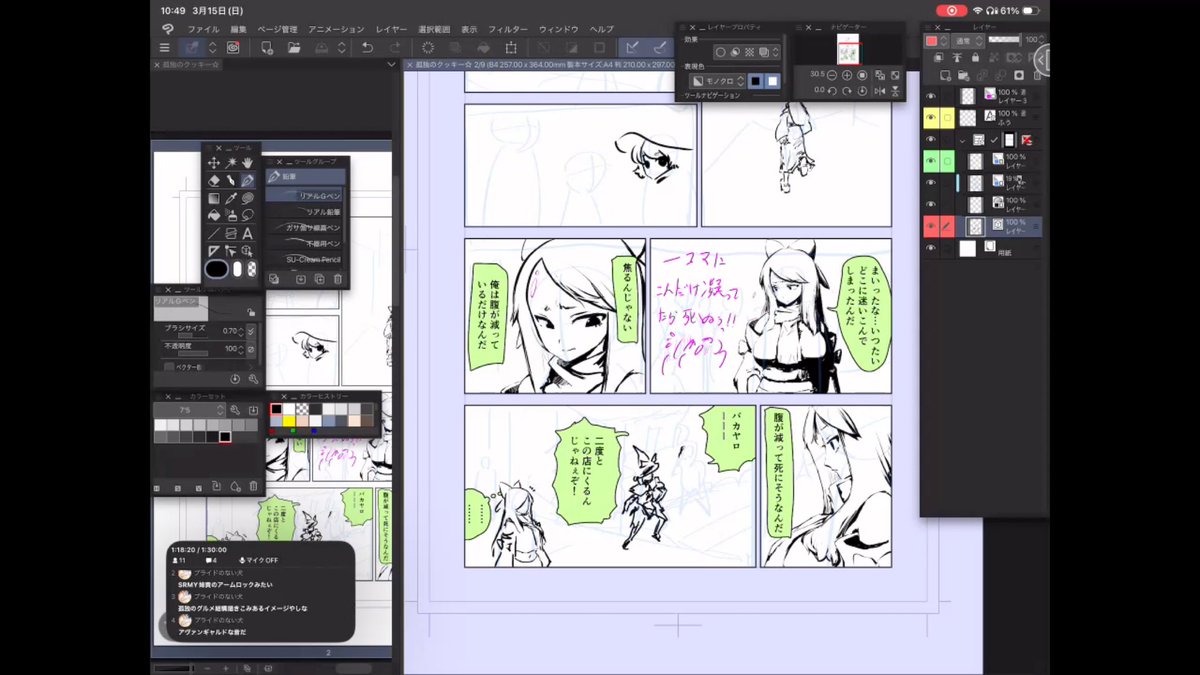The height and width of the screenshot is (675, 1200).
Task: Pick the red swatch above the layer list
Action: click(x=931, y=39)
